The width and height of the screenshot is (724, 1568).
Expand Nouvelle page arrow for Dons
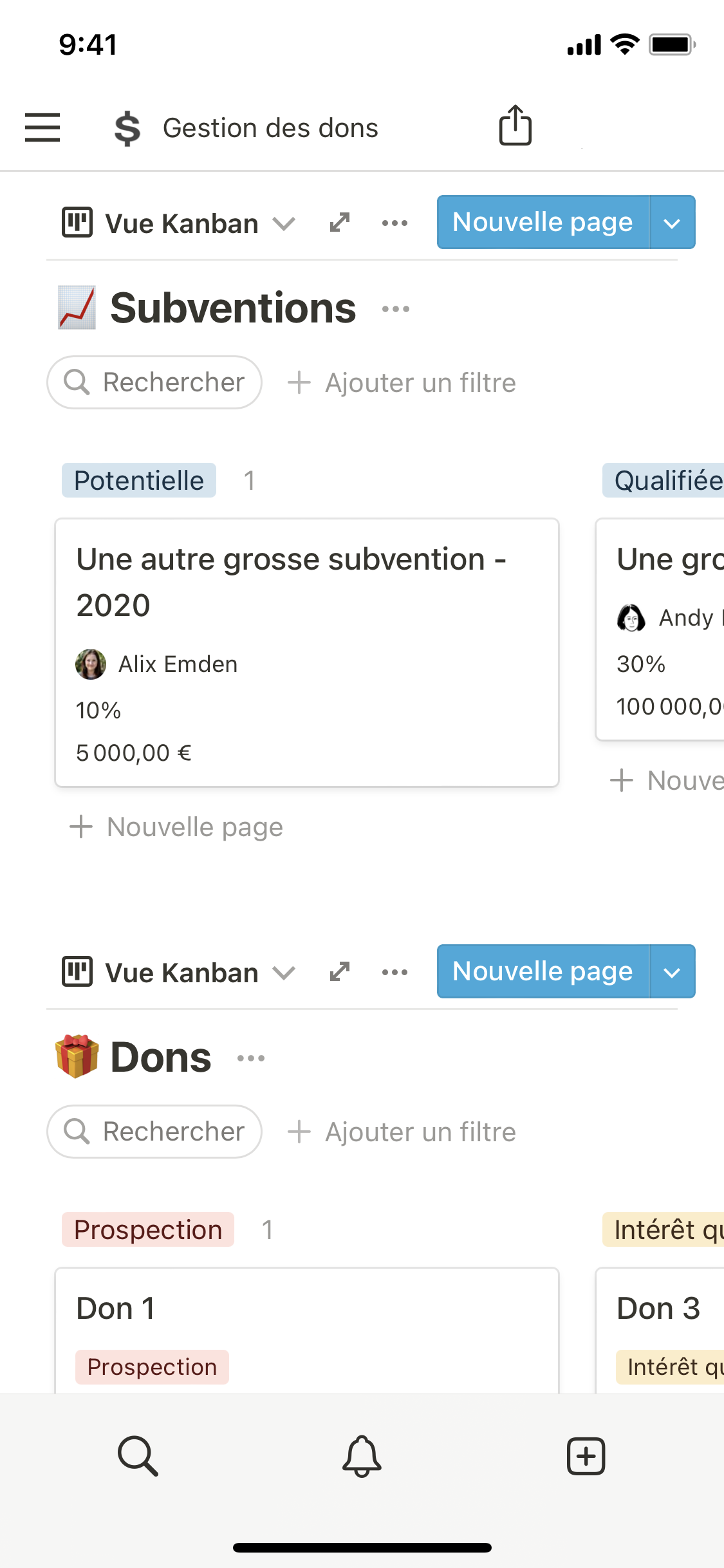click(672, 972)
